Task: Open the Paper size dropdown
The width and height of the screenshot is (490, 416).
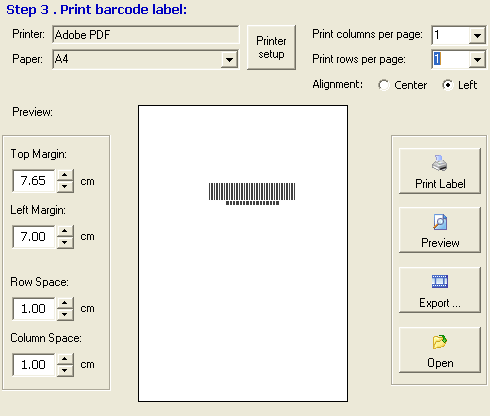Action: [x=229, y=60]
